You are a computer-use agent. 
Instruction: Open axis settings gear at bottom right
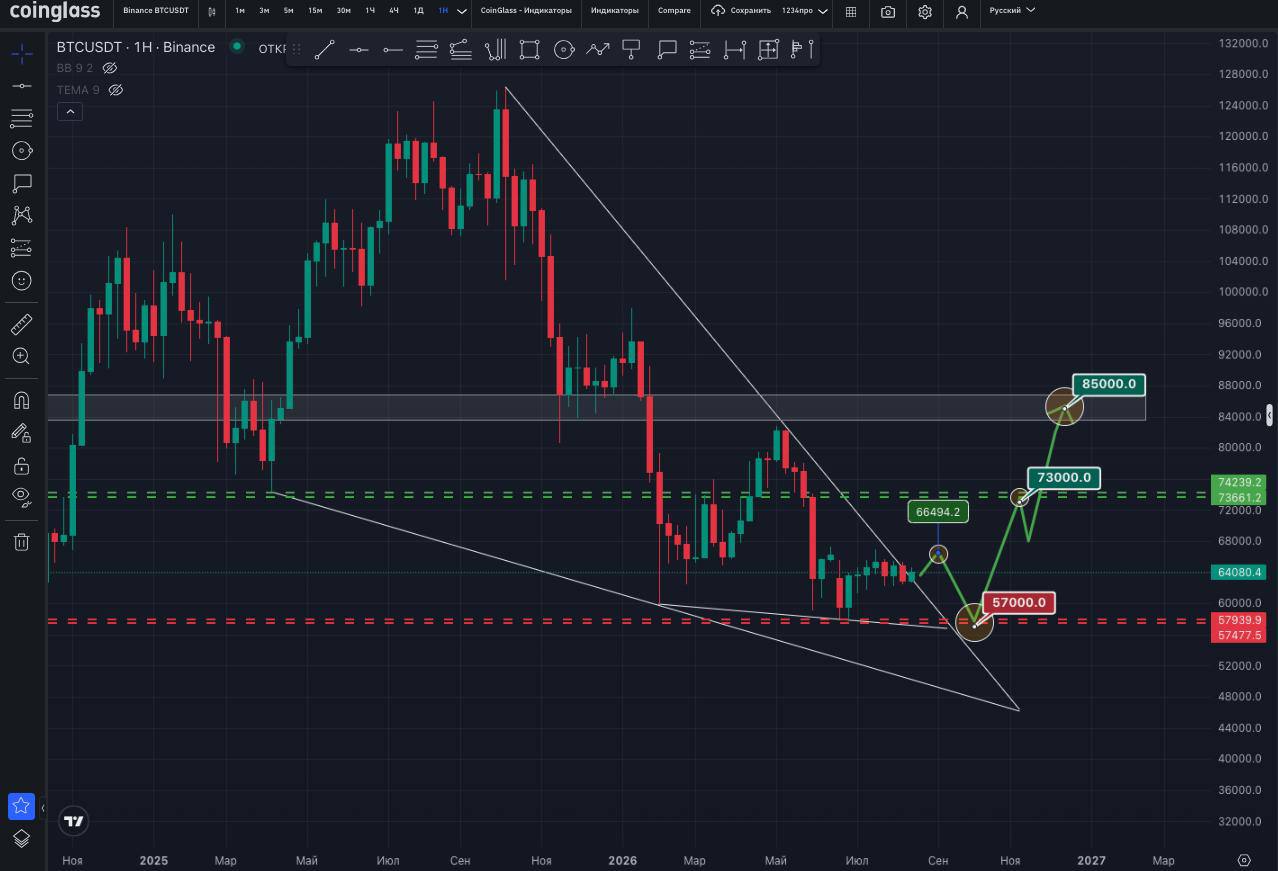pyautogui.click(x=1244, y=860)
